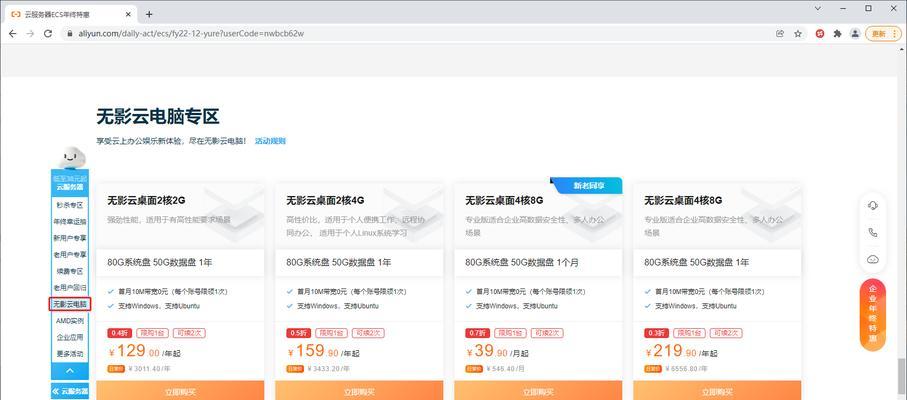Click the ¥39.90 price

coord(487,351)
